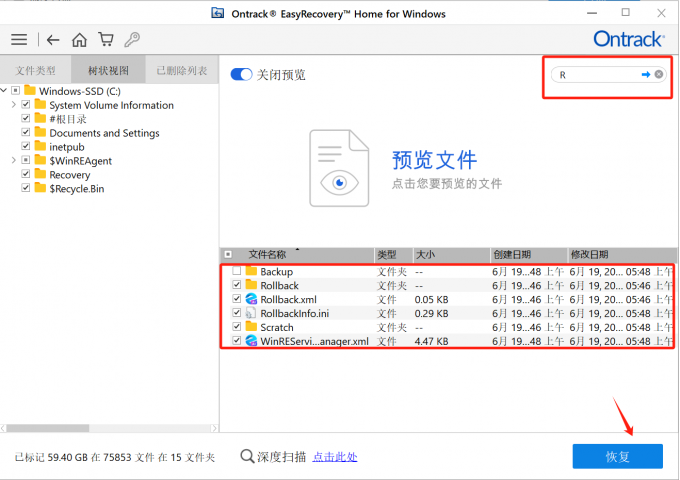This screenshot has width=680, height=480.
Task: Click the blue 恢复 button
Action: point(618,456)
